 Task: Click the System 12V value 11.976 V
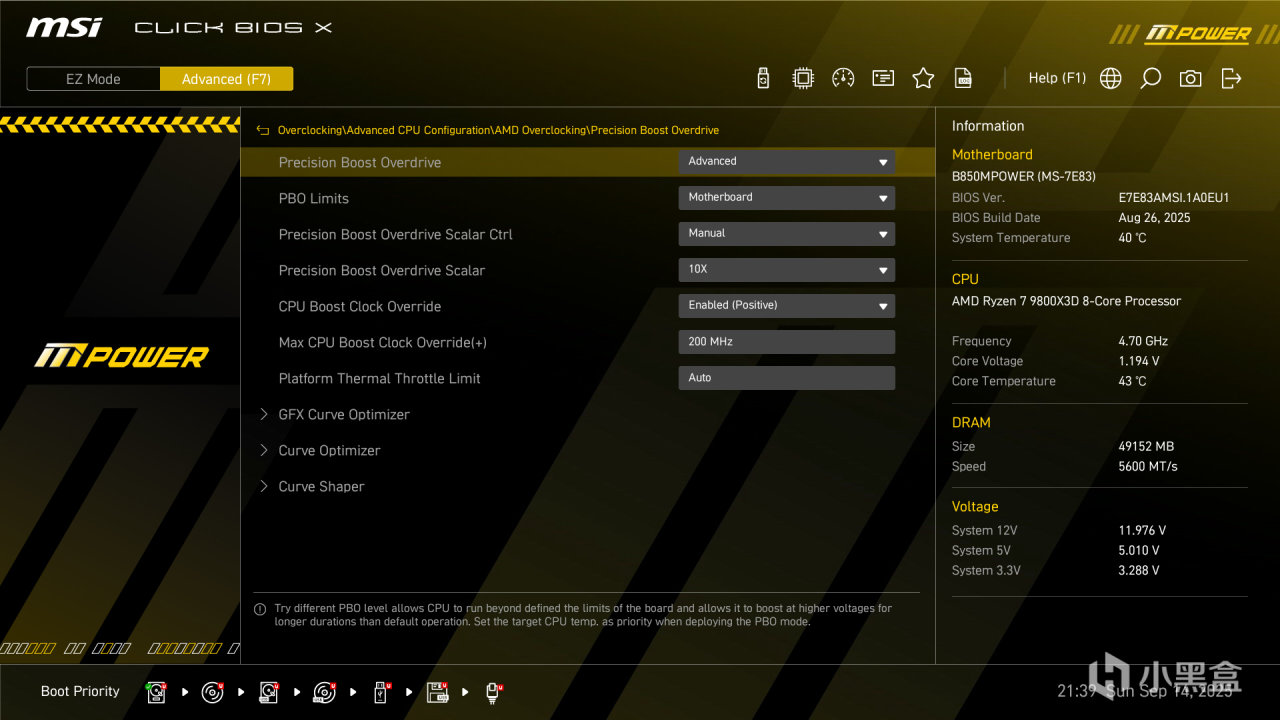pos(1142,530)
